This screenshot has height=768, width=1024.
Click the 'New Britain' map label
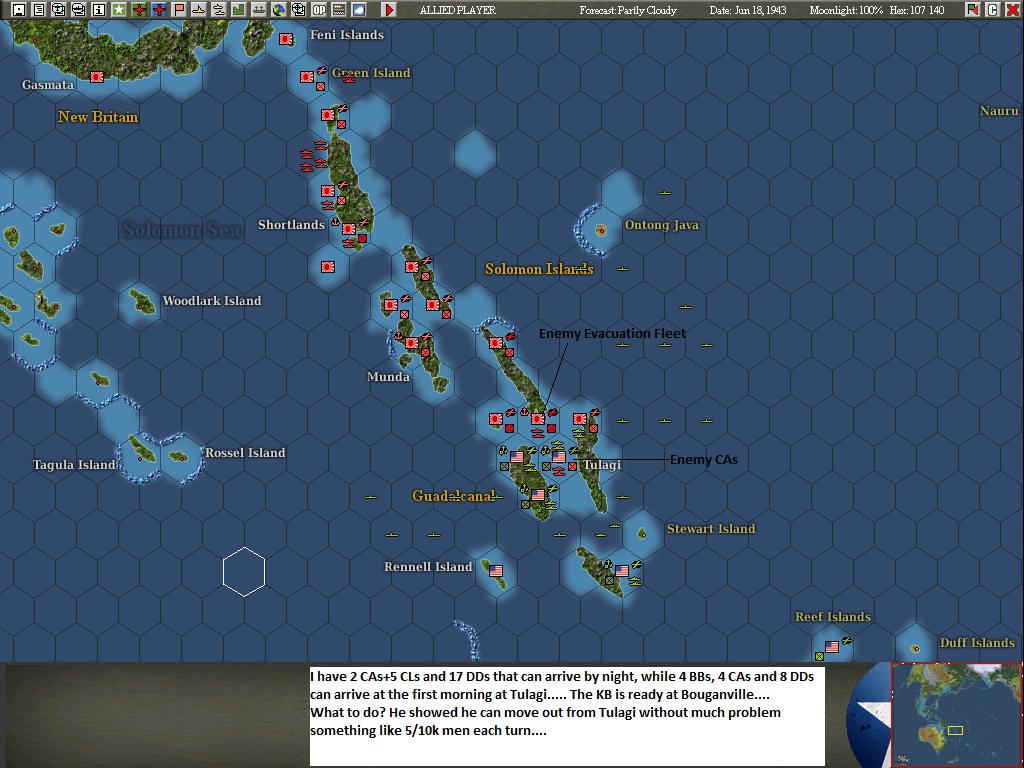coord(98,117)
